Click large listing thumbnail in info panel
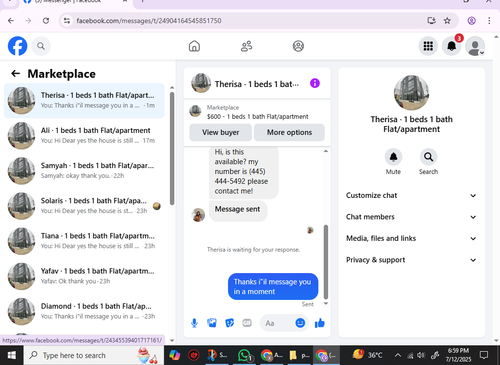Screen dimensions: 500x365 [411, 93]
